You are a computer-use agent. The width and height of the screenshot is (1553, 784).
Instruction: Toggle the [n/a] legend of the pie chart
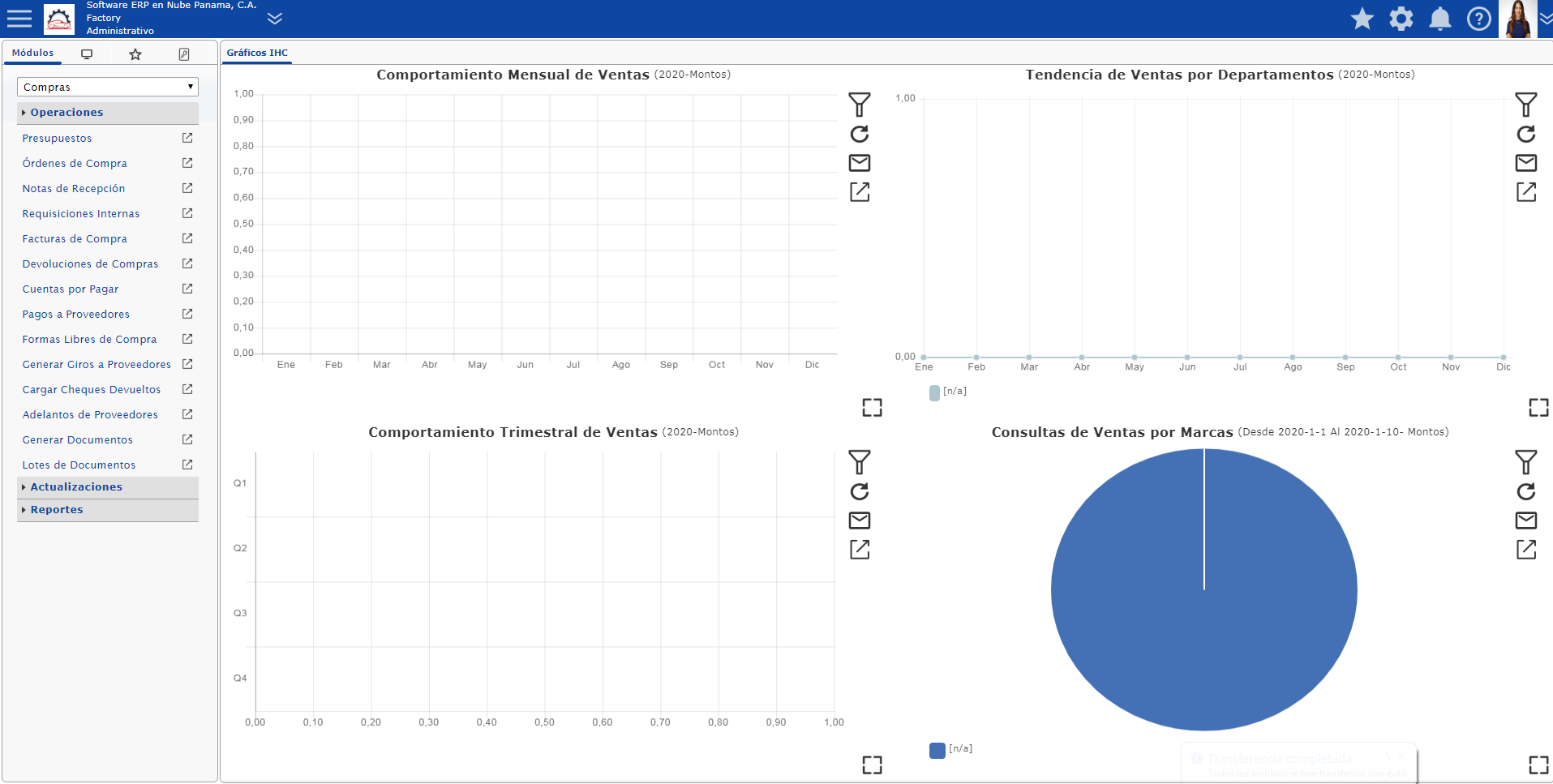(x=951, y=749)
